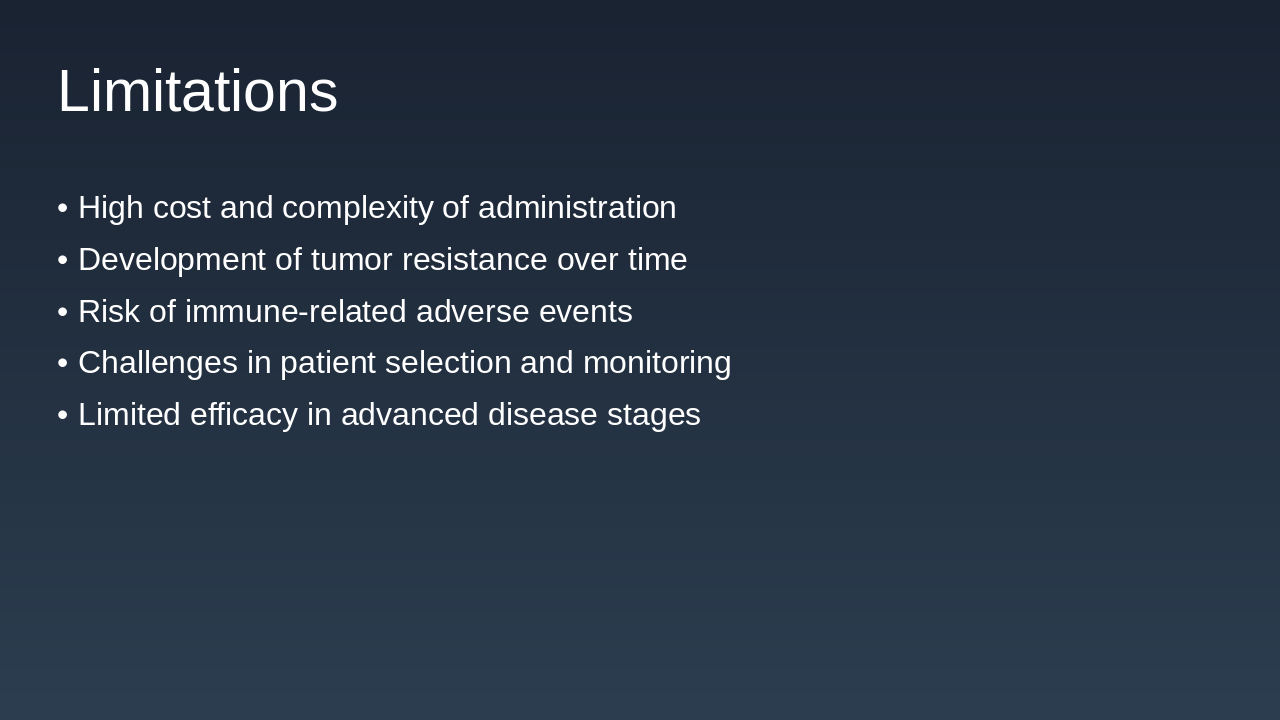Click the "Challenges in patient selection" bullet line
1280x720 pixels.
[x=404, y=362]
